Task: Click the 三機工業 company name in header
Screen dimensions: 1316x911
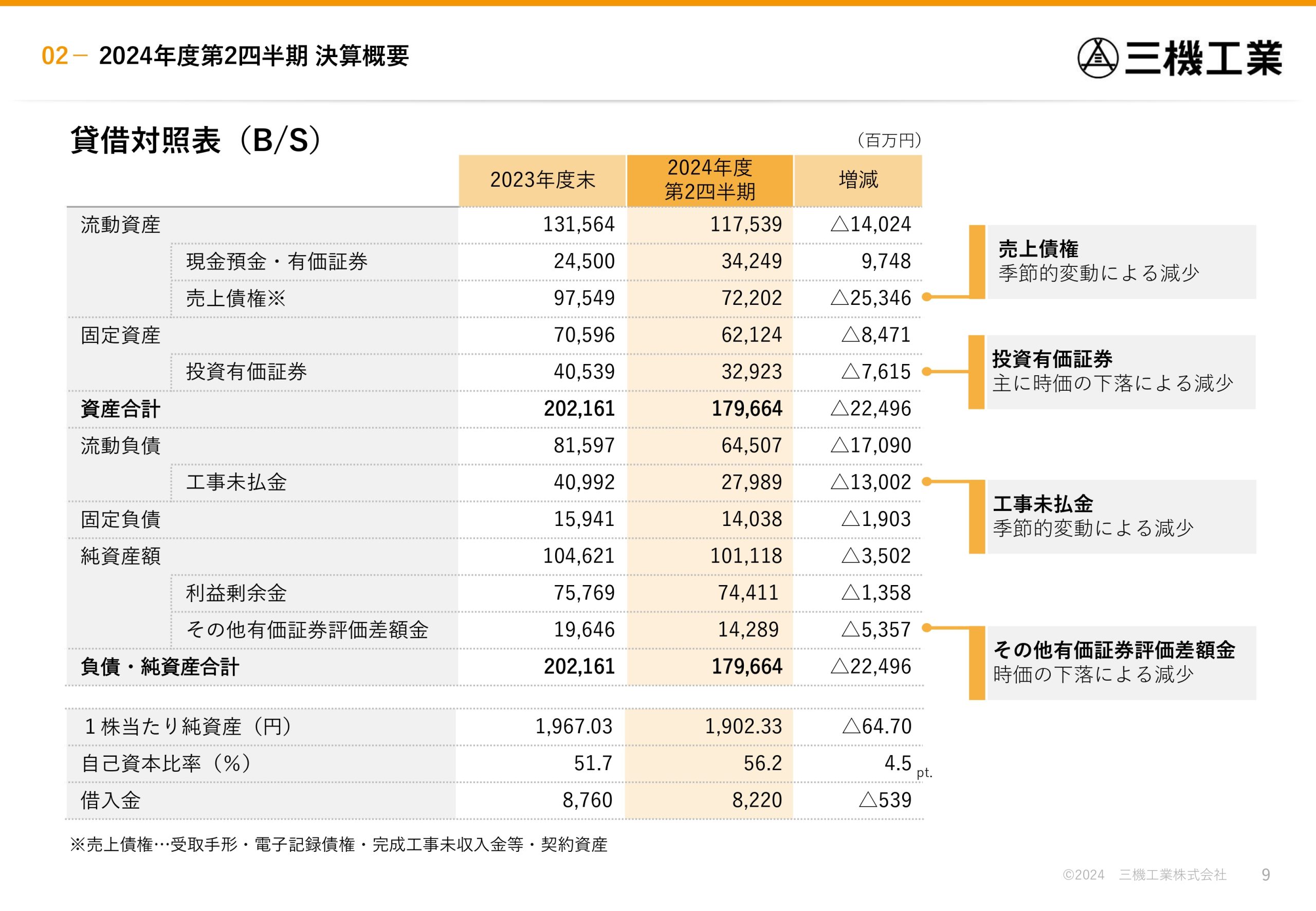Action: [x=1203, y=58]
